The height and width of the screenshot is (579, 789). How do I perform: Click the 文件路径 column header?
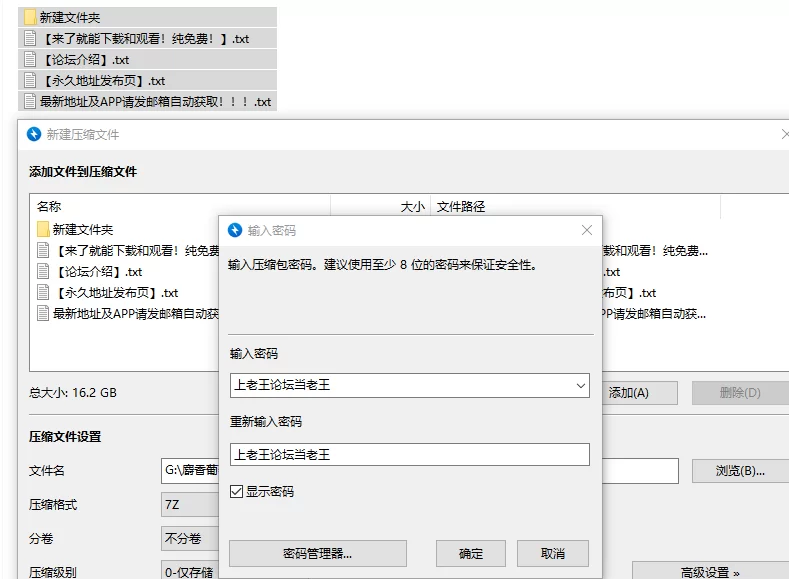[x=461, y=207]
